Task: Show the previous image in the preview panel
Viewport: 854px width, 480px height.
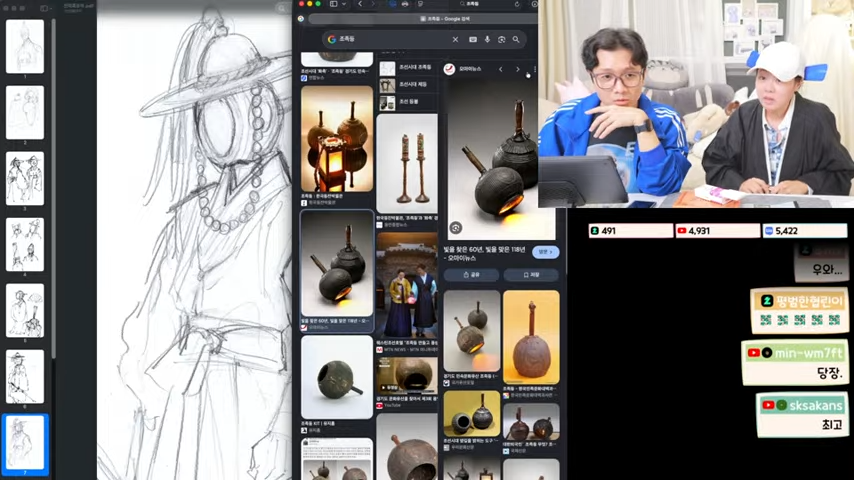Action: 501,69
